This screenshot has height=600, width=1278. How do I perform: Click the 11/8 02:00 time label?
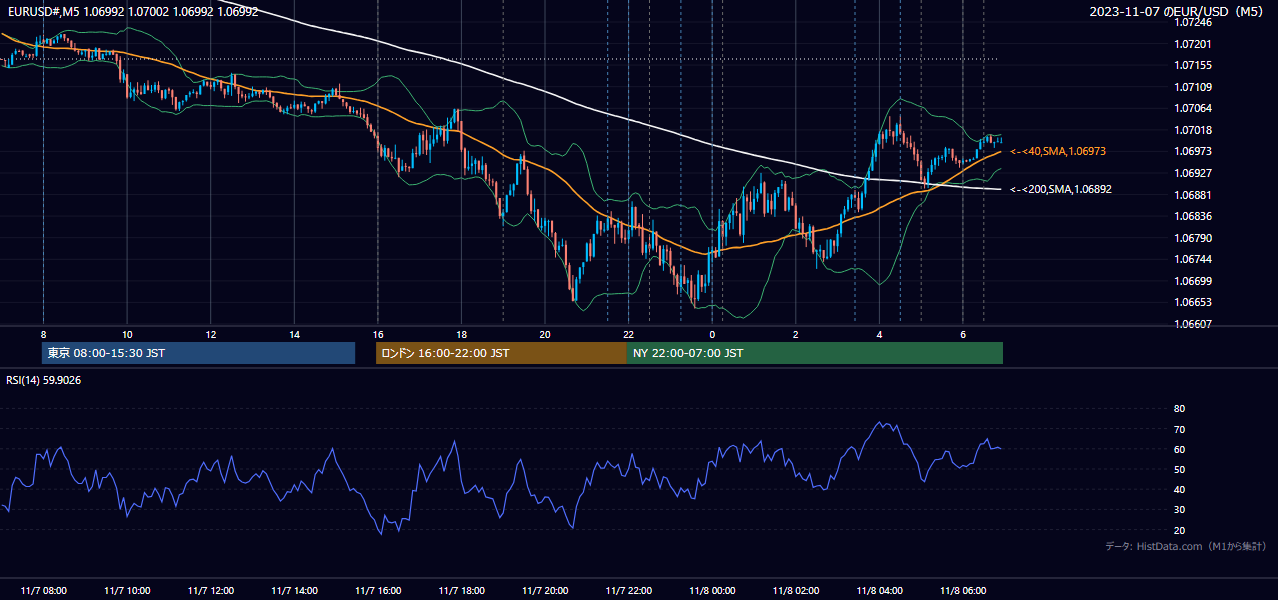click(795, 591)
